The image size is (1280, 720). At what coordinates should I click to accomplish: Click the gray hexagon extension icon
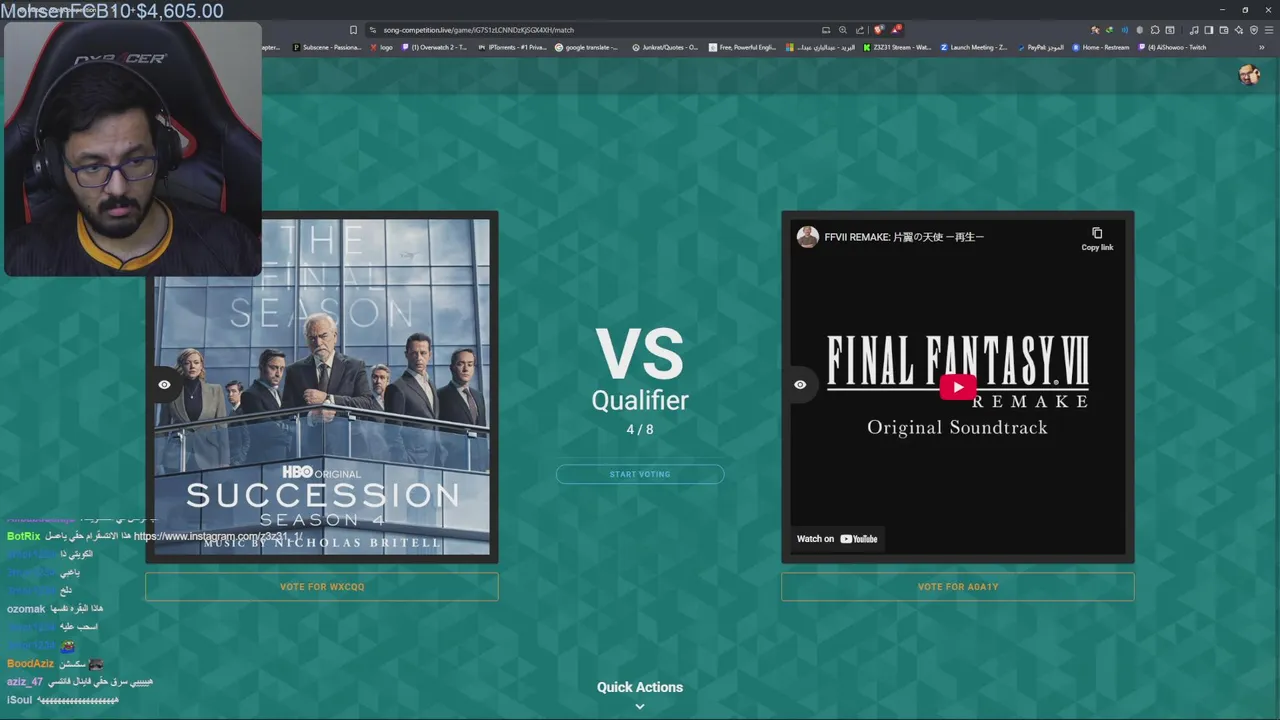[1140, 30]
